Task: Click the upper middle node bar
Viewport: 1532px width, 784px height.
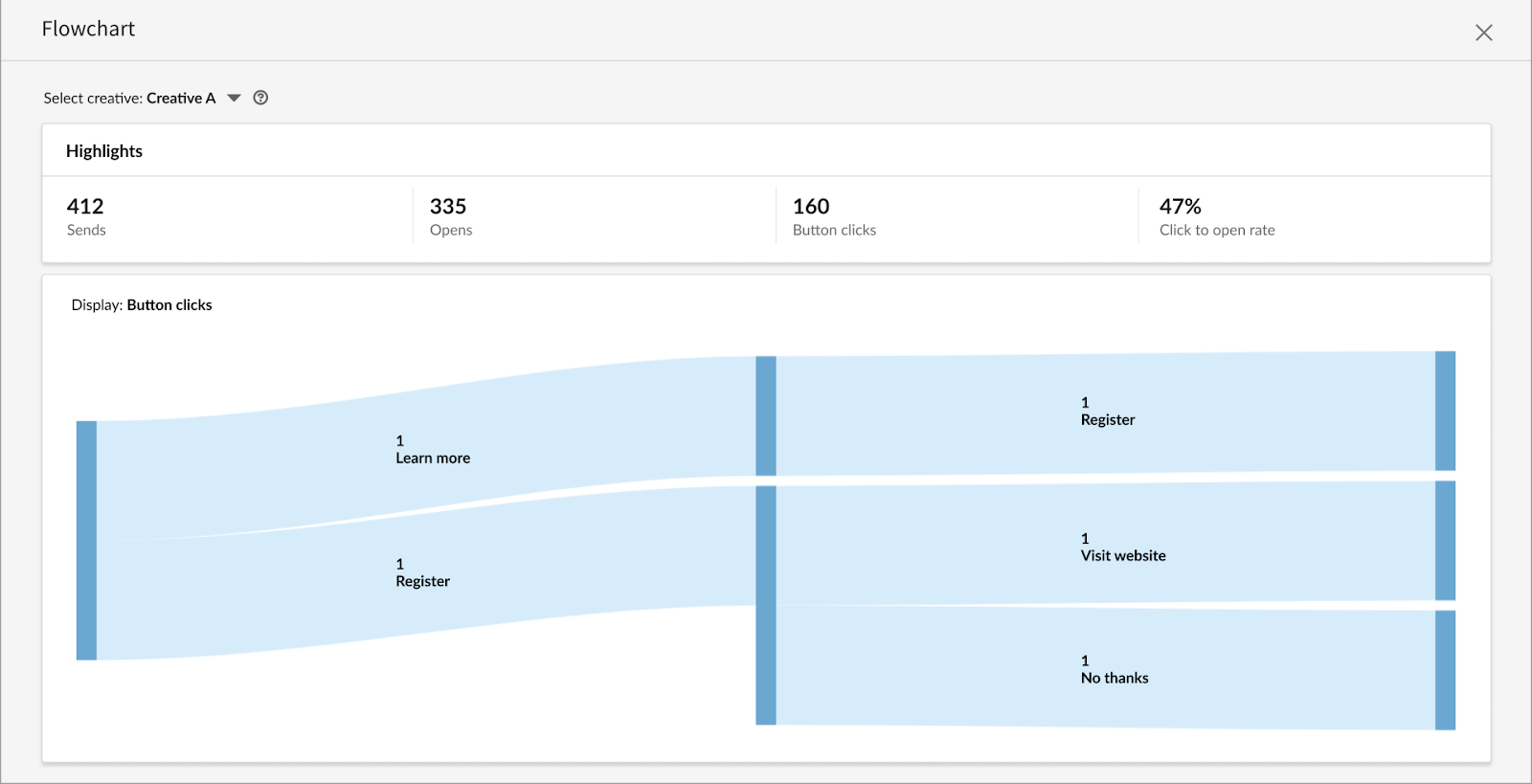Action: coord(765,415)
